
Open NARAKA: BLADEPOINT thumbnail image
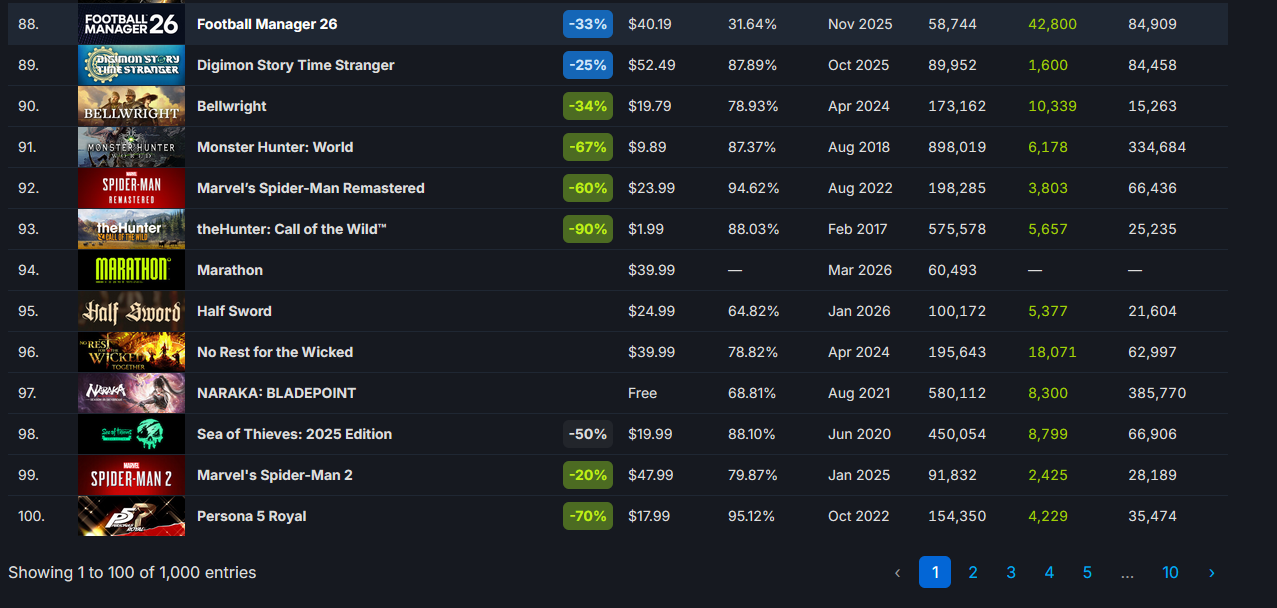(131, 393)
